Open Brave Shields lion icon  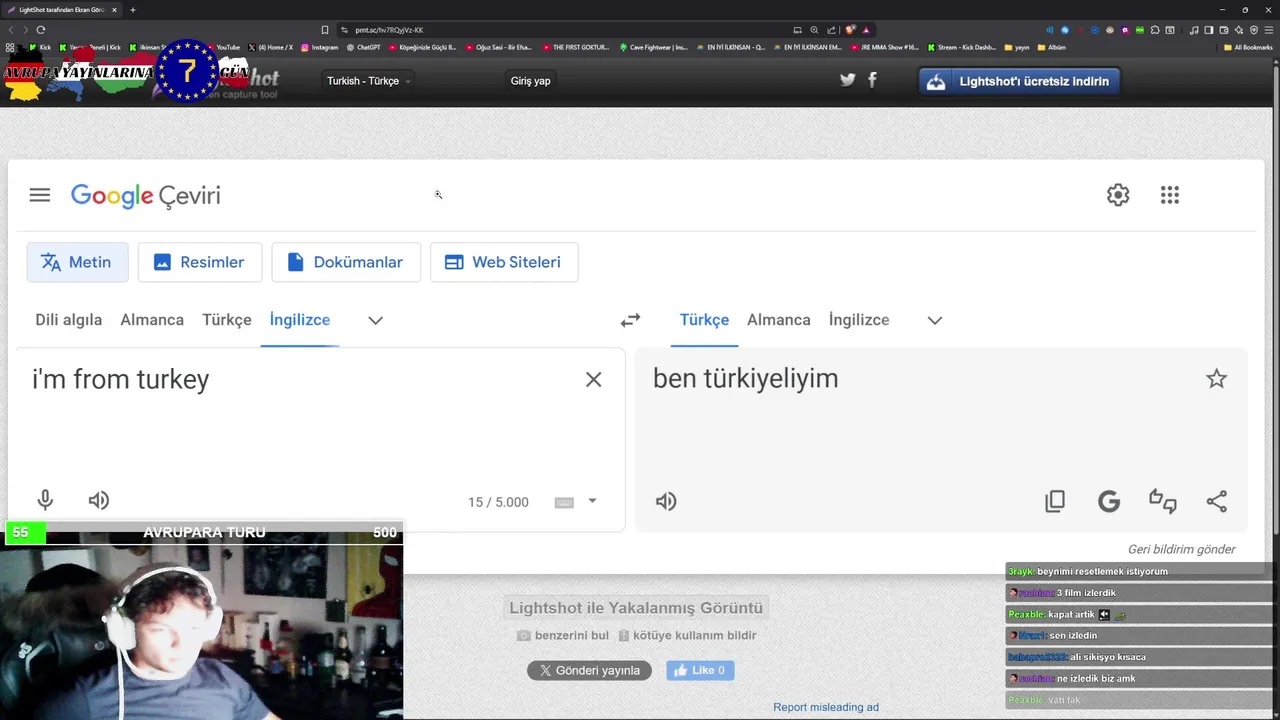point(850,30)
